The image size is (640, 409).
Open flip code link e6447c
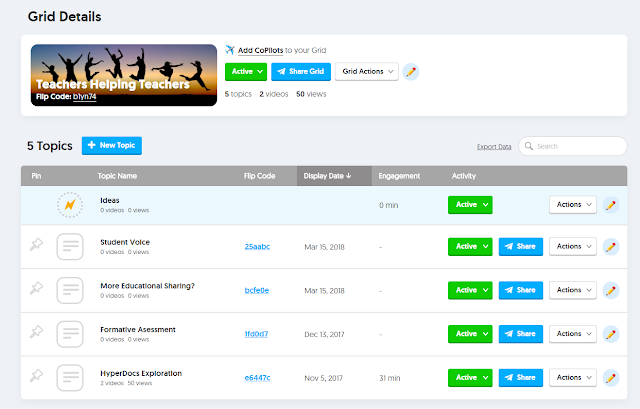pyautogui.click(x=257, y=378)
